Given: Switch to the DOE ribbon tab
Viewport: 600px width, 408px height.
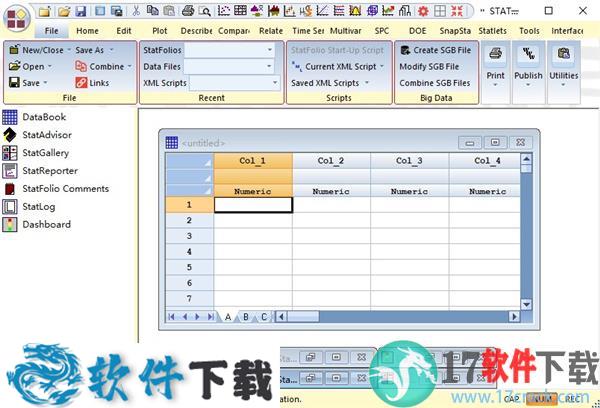Looking at the screenshot, I should [x=417, y=31].
